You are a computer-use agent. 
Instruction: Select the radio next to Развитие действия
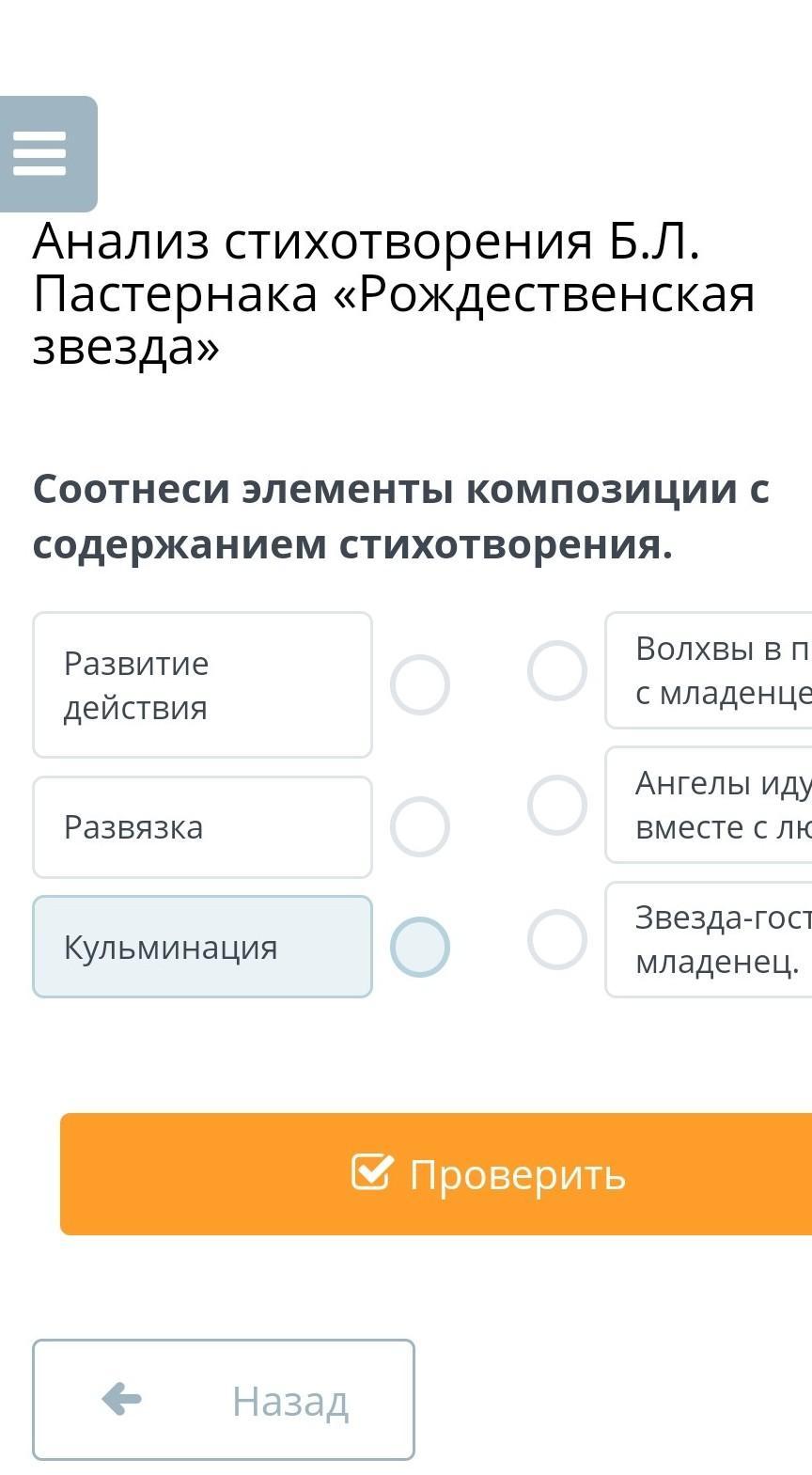[x=419, y=684]
